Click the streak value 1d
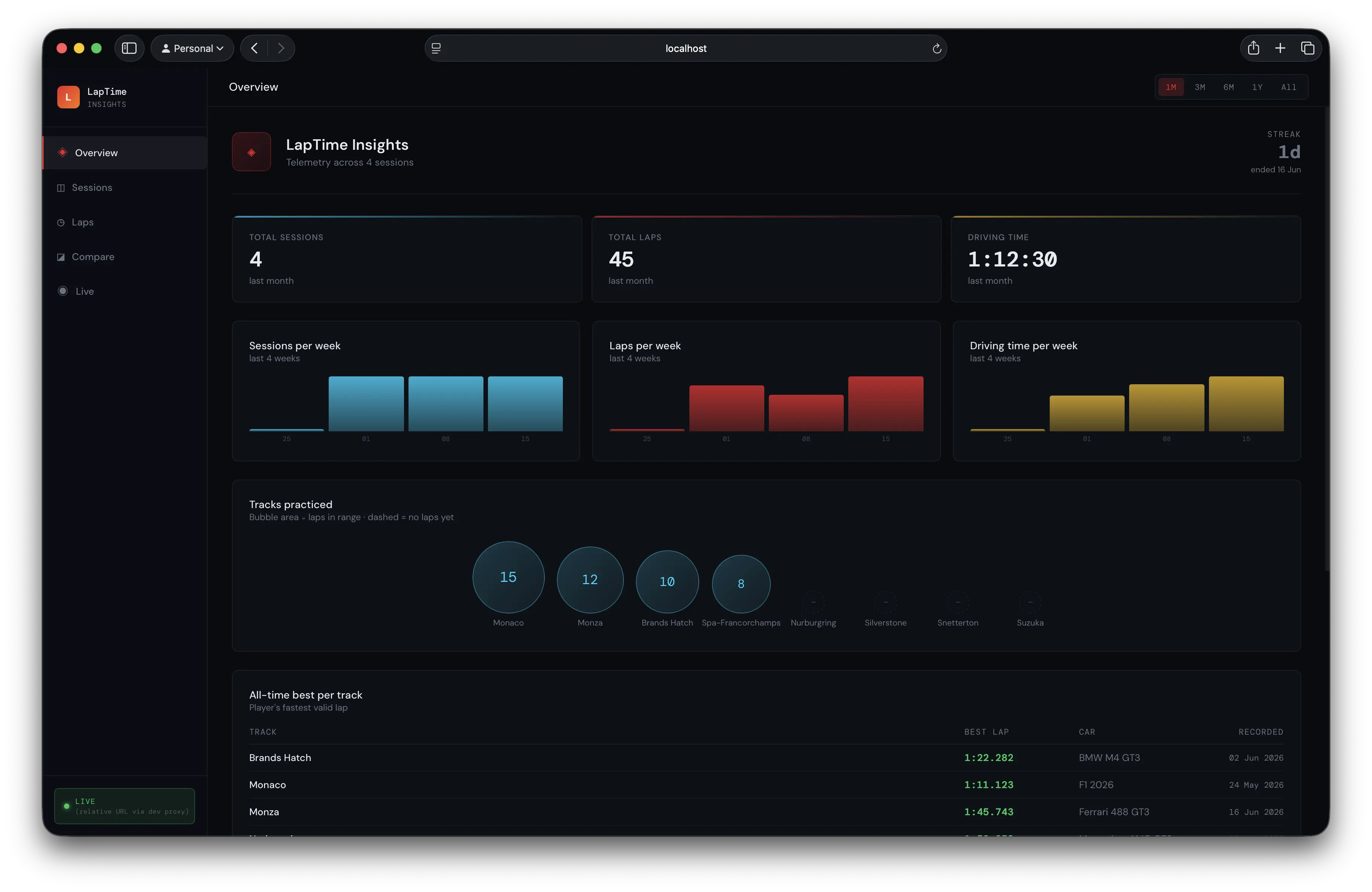This screenshot has height=892, width=1372. pyautogui.click(x=1289, y=152)
